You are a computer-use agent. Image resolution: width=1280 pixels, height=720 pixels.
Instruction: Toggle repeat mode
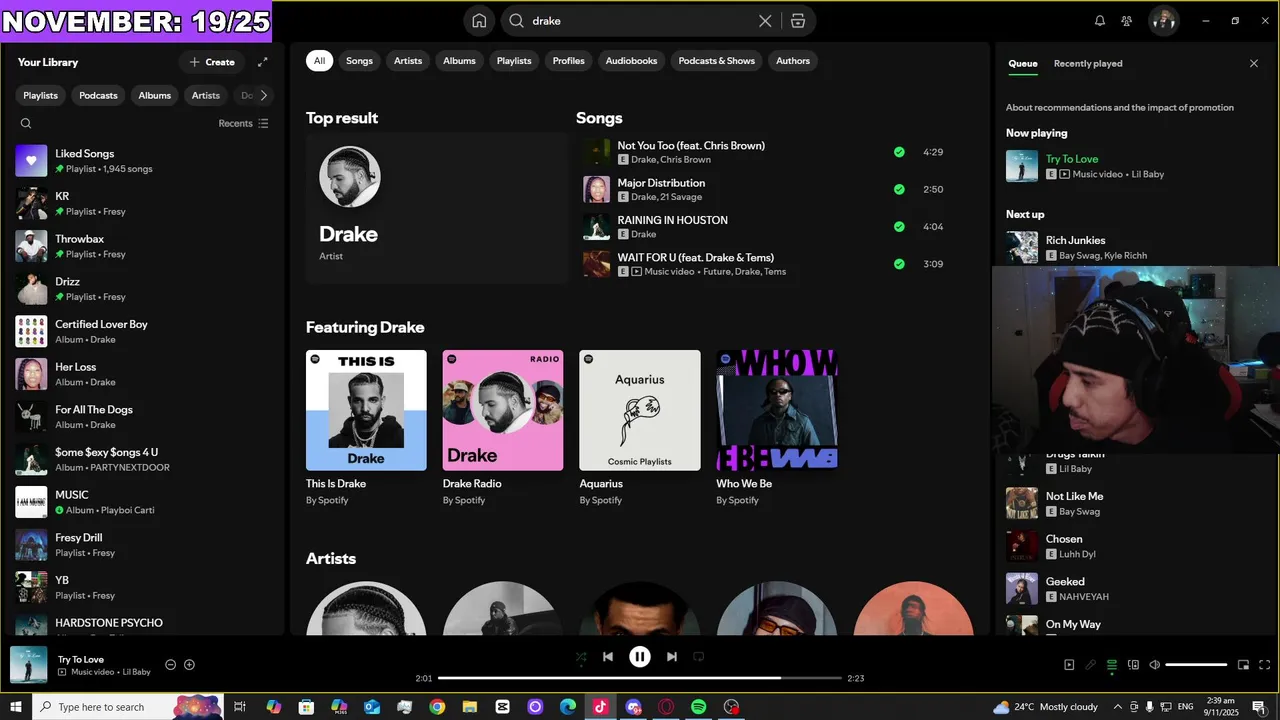(699, 657)
